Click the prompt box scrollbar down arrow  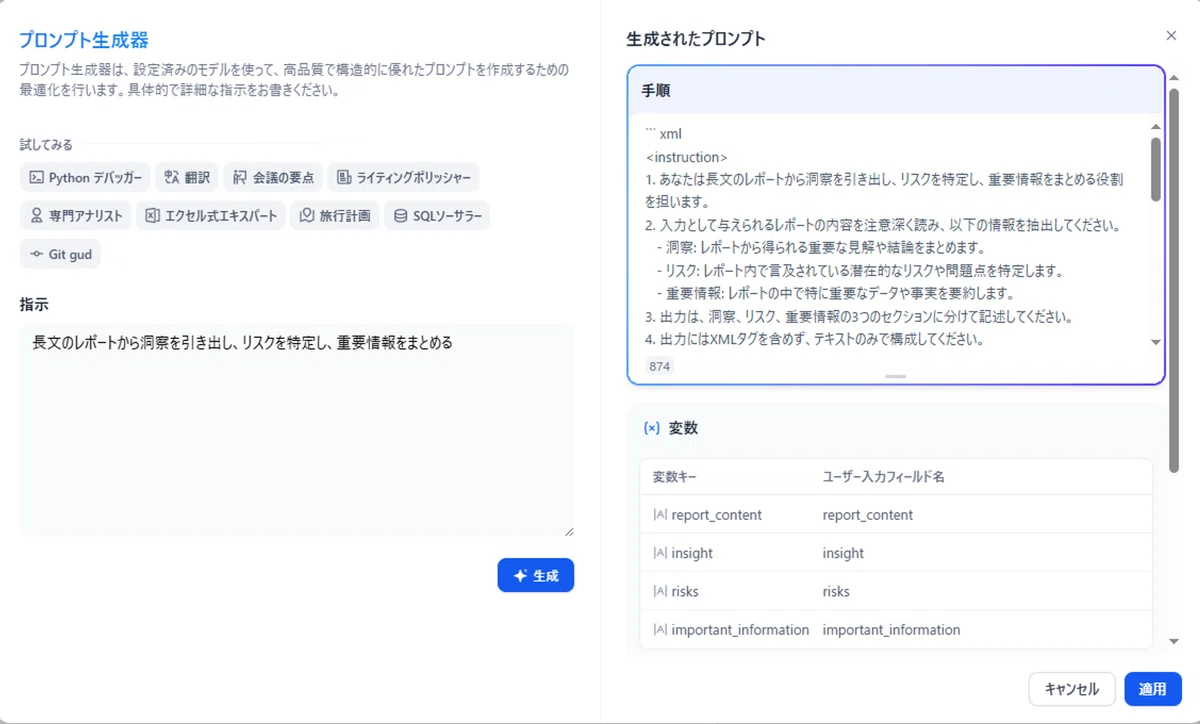1156,342
